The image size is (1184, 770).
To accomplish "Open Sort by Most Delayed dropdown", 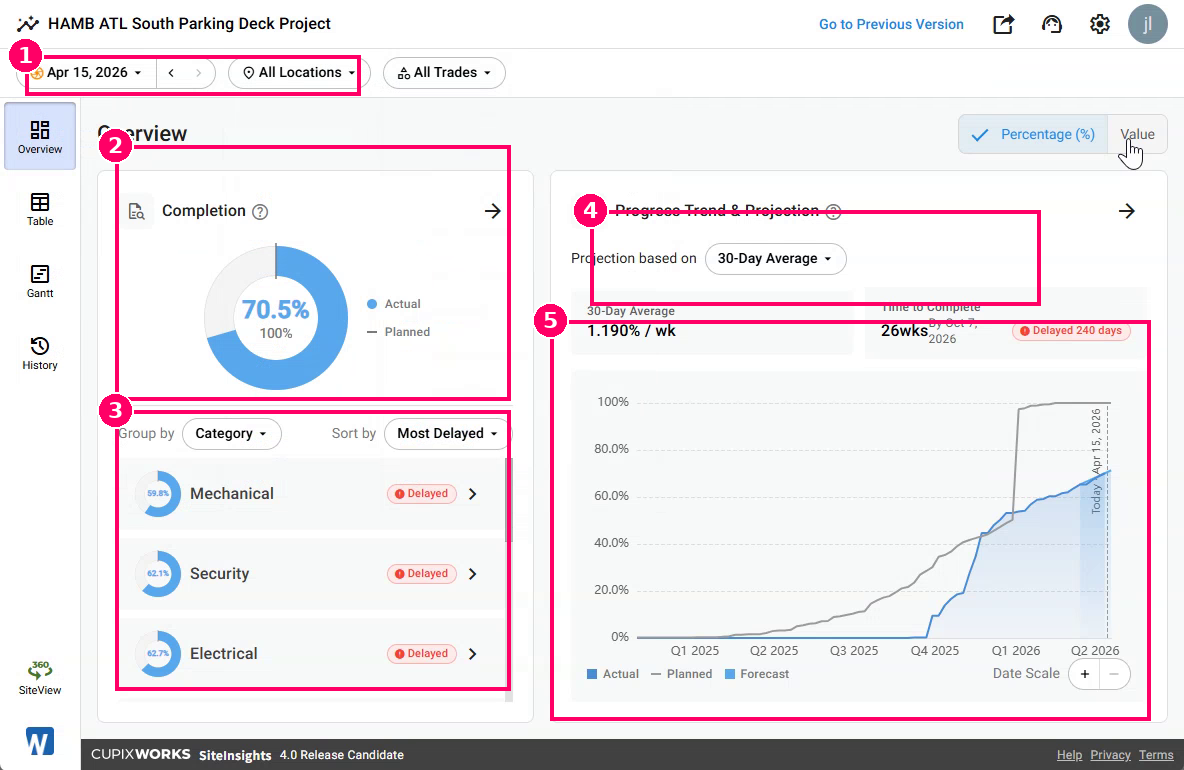I will tap(448, 433).
